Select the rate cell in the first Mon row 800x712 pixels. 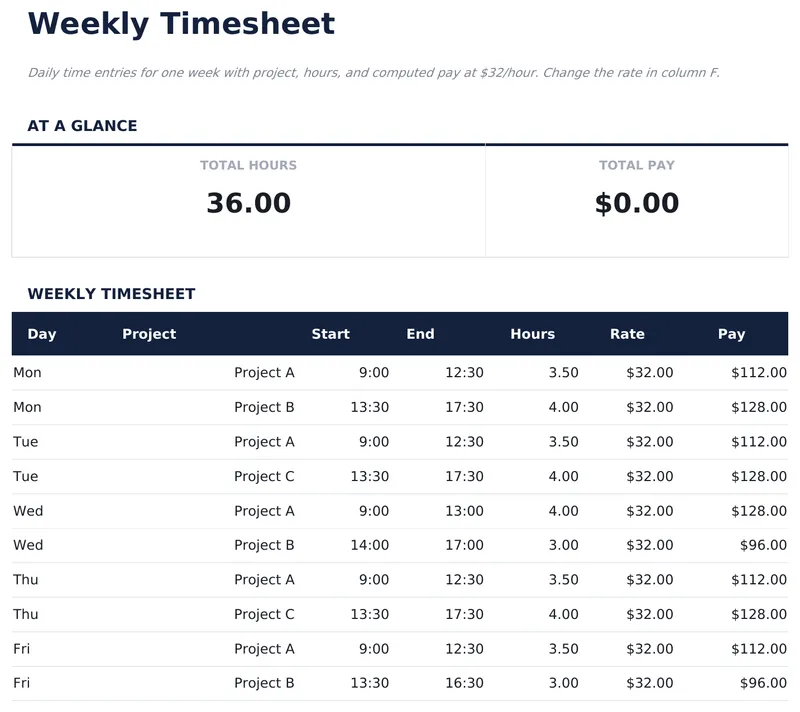pos(649,373)
